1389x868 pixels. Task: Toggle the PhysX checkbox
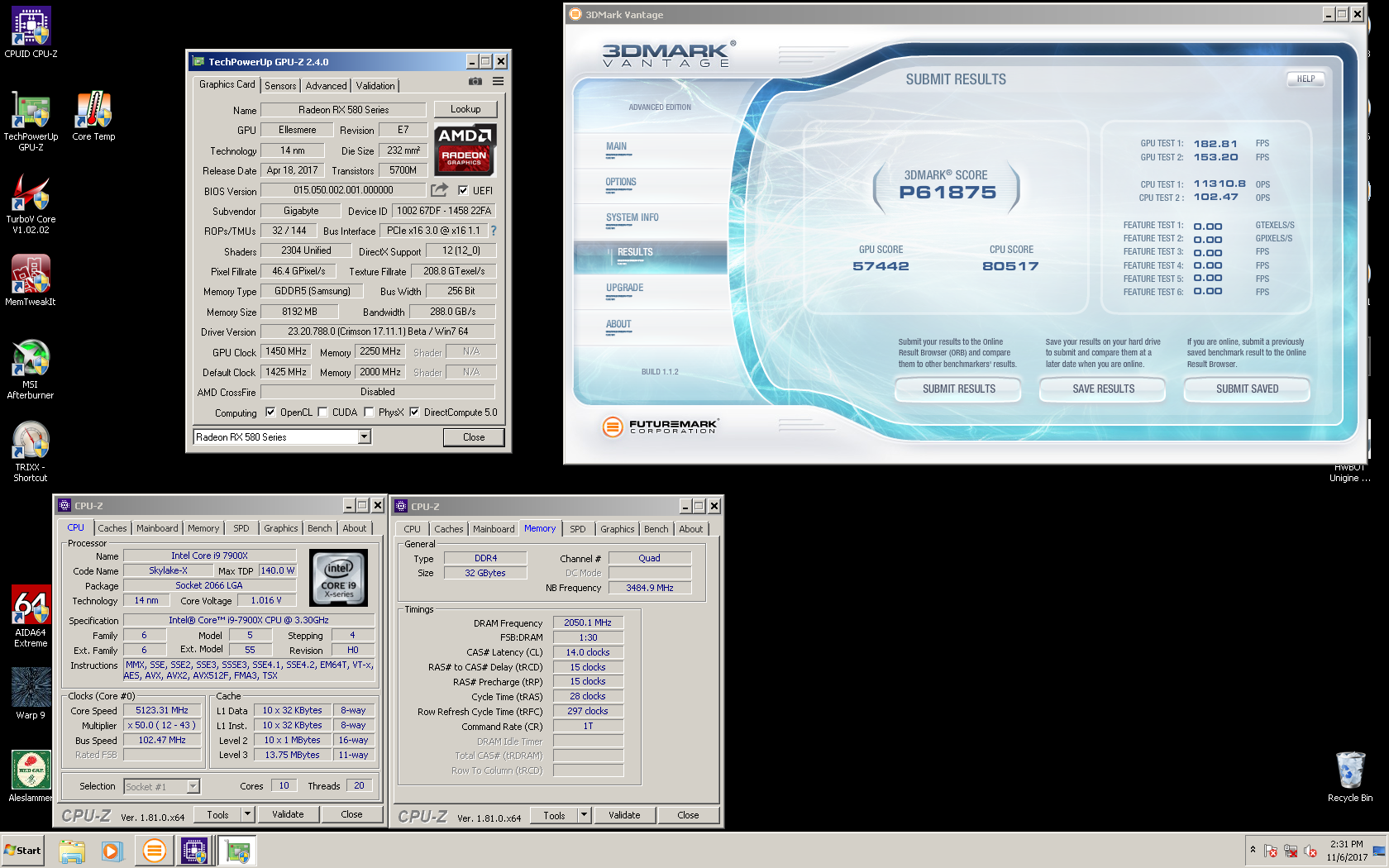(369, 412)
